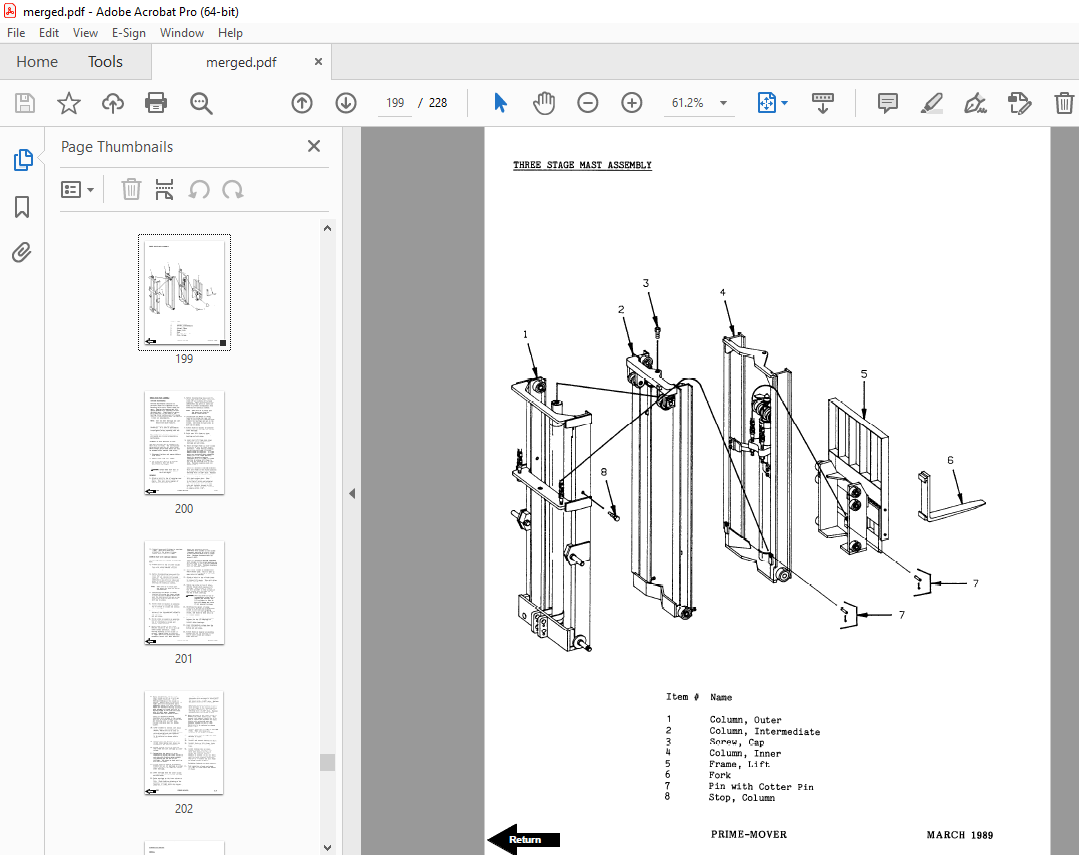
Task: Open thumbnail options menu dropdown
Action: (x=77, y=189)
